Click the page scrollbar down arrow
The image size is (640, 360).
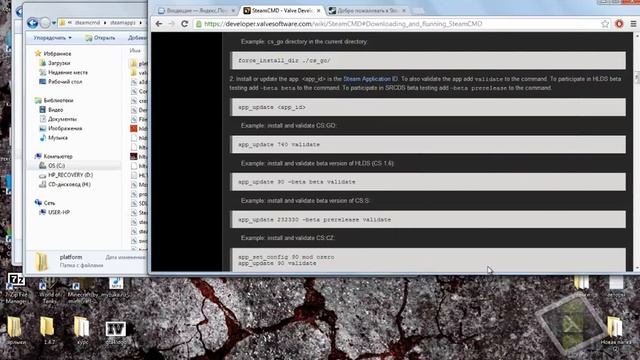click(x=637, y=268)
